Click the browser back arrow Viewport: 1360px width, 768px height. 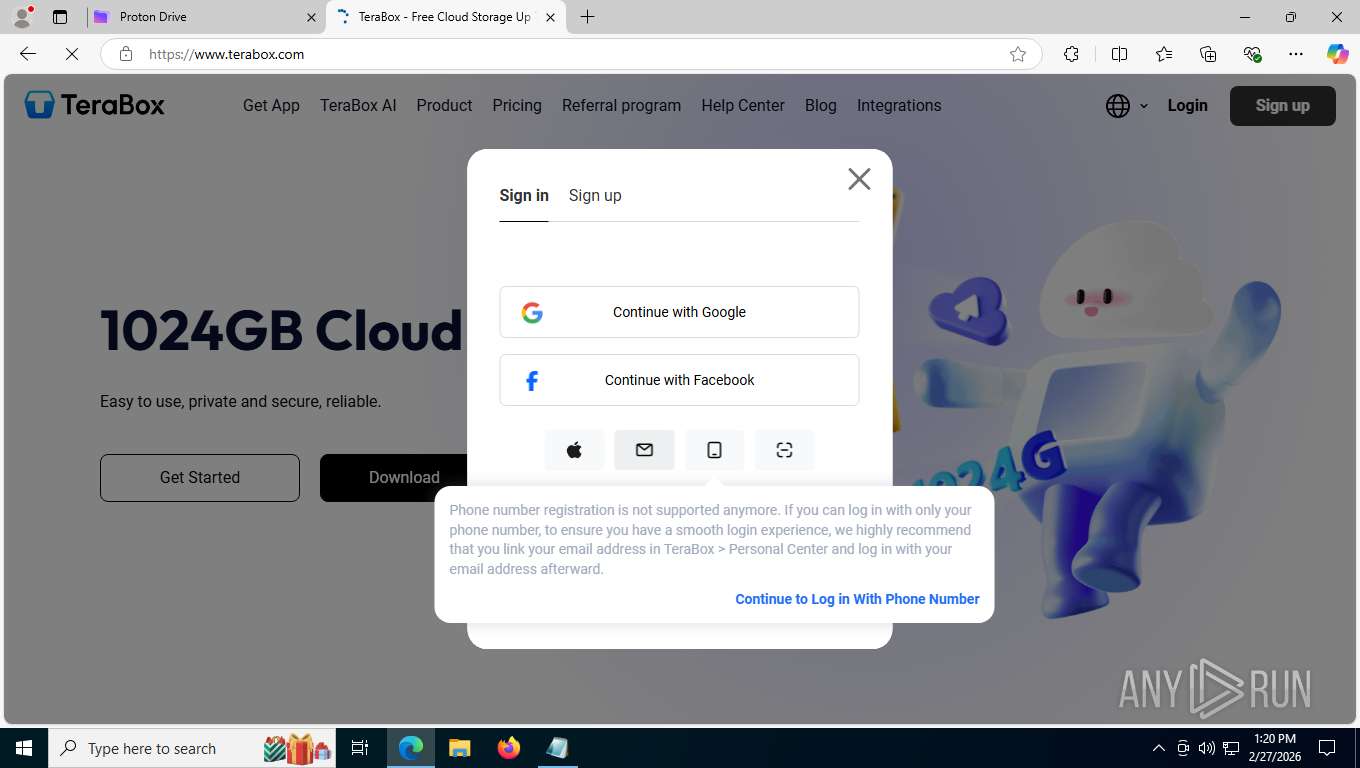28,54
